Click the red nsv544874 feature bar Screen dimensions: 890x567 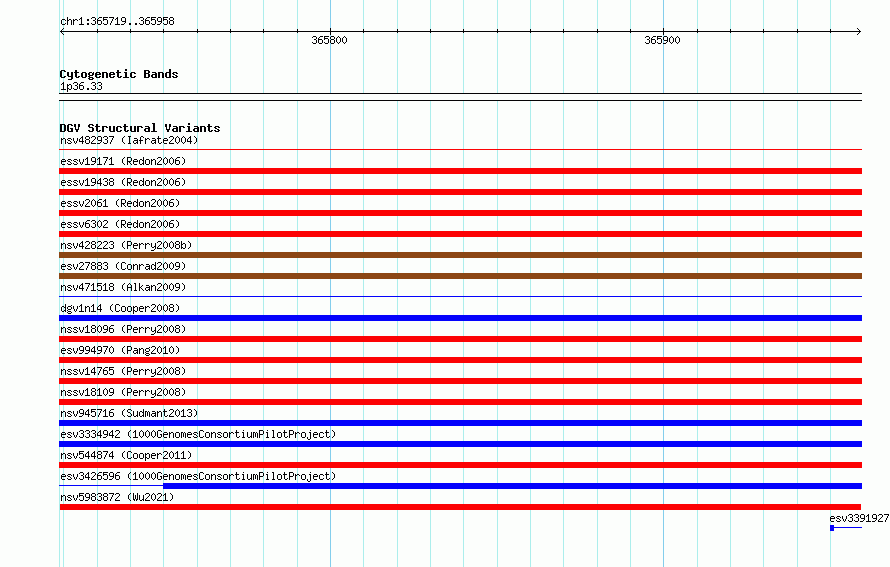(460, 465)
